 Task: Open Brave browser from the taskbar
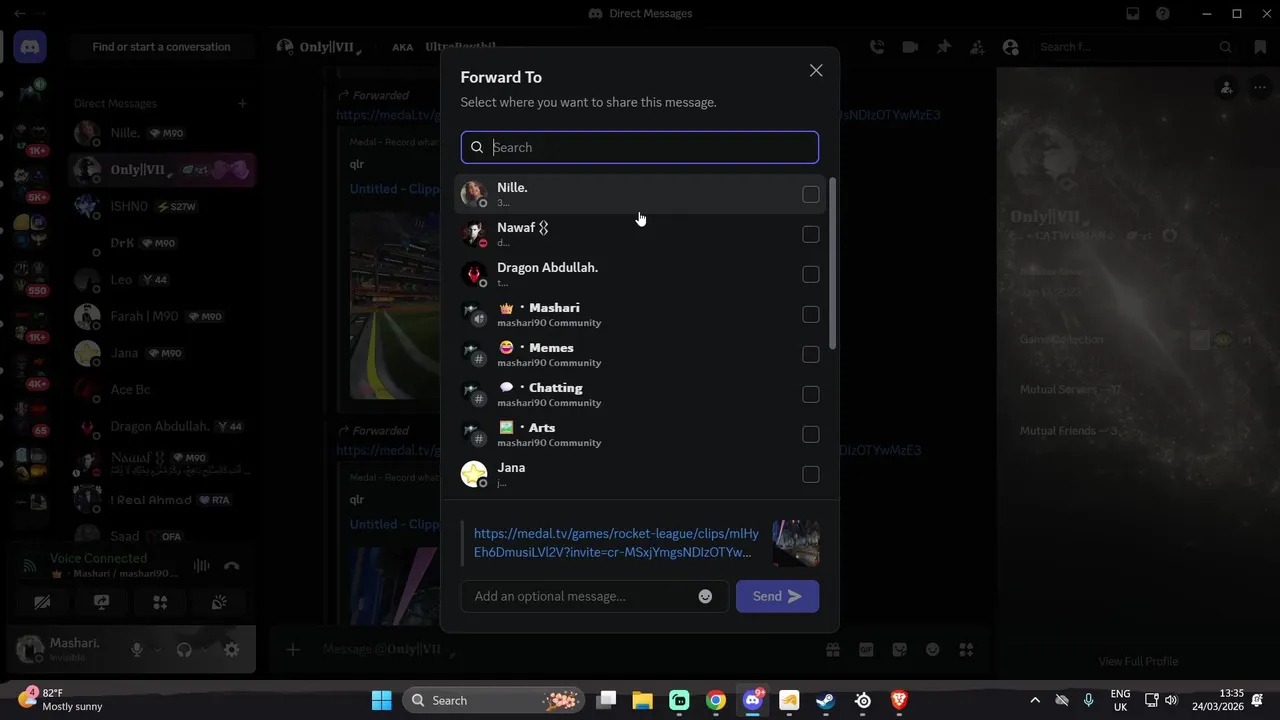[899, 700]
